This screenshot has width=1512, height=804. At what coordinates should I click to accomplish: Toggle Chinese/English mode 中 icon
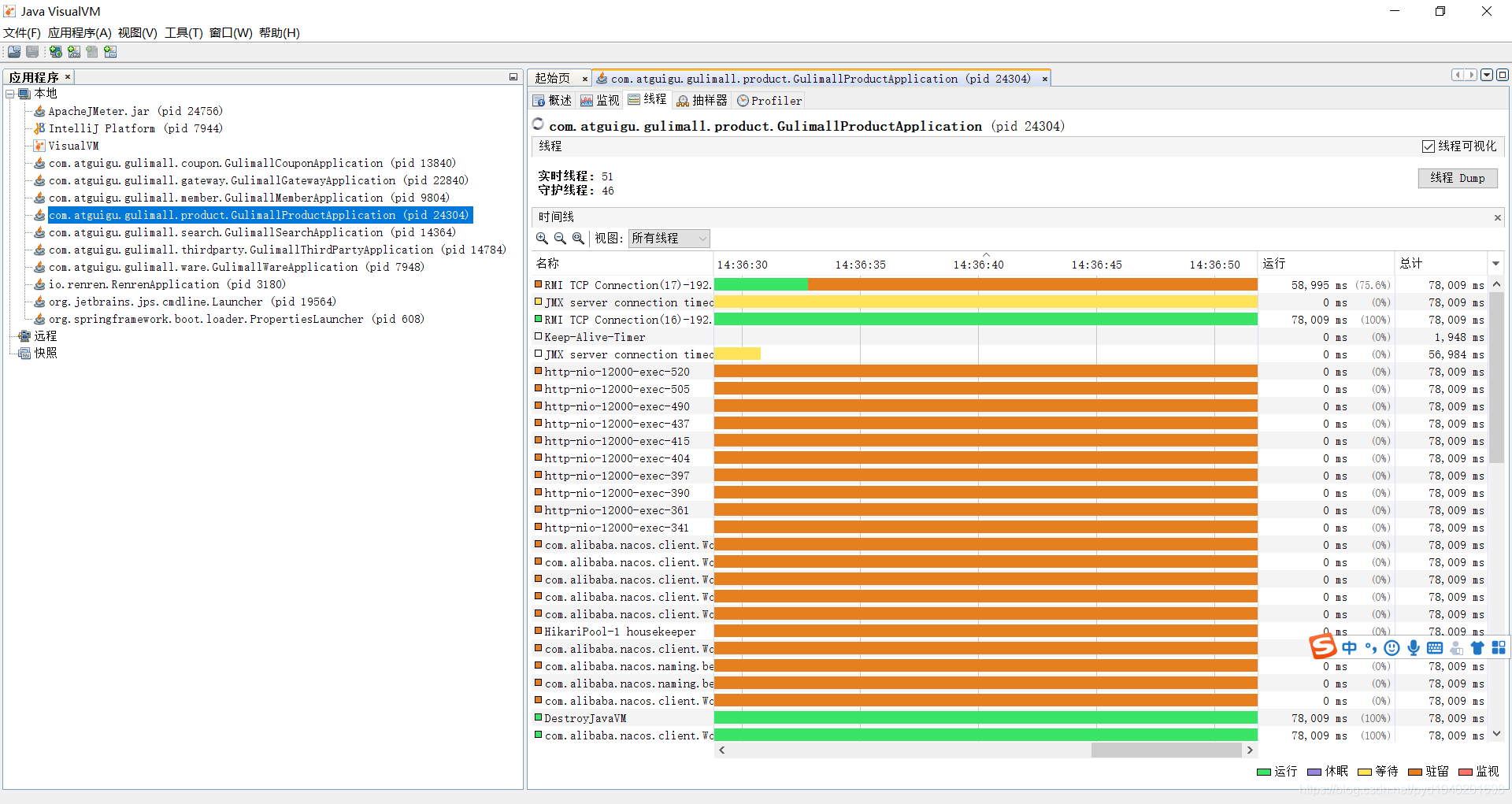[1350, 647]
